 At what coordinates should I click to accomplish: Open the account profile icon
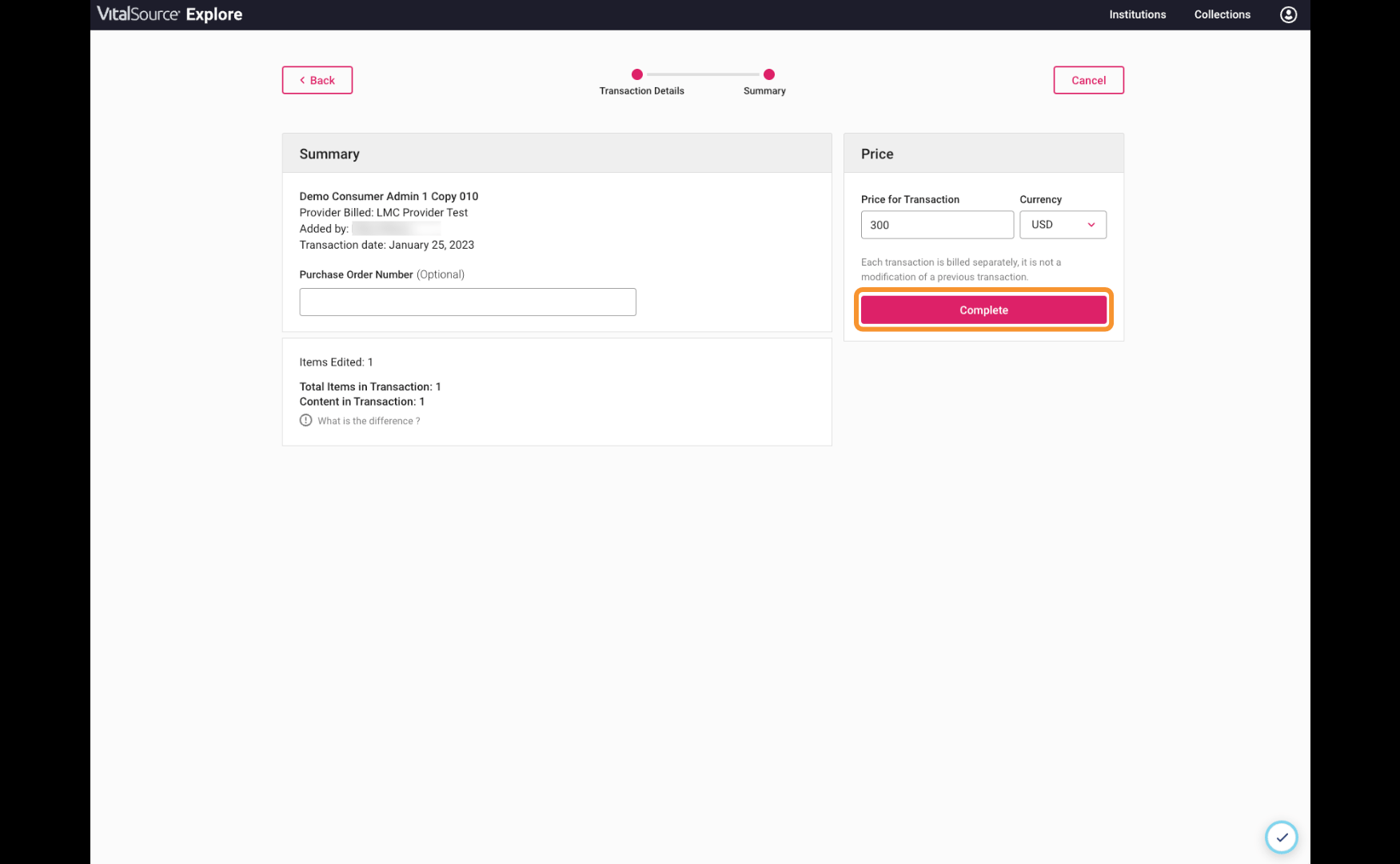tap(1287, 14)
